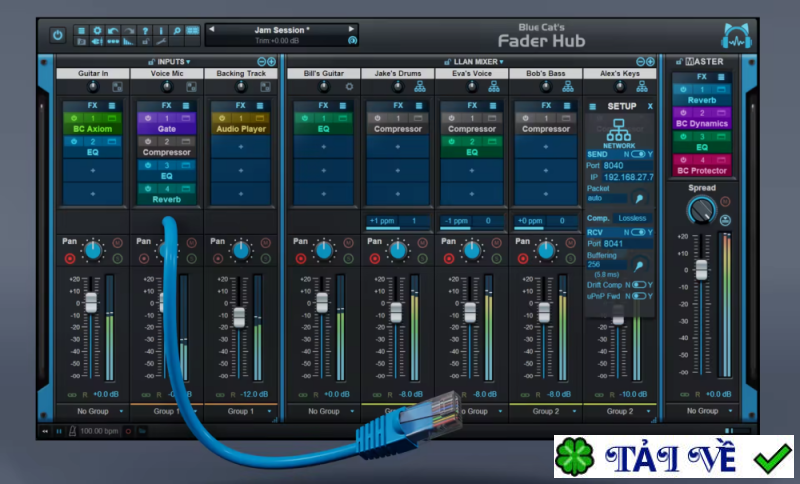Open the BC Protector effect slot
Viewport: 800px width, 484px height.
702,166
